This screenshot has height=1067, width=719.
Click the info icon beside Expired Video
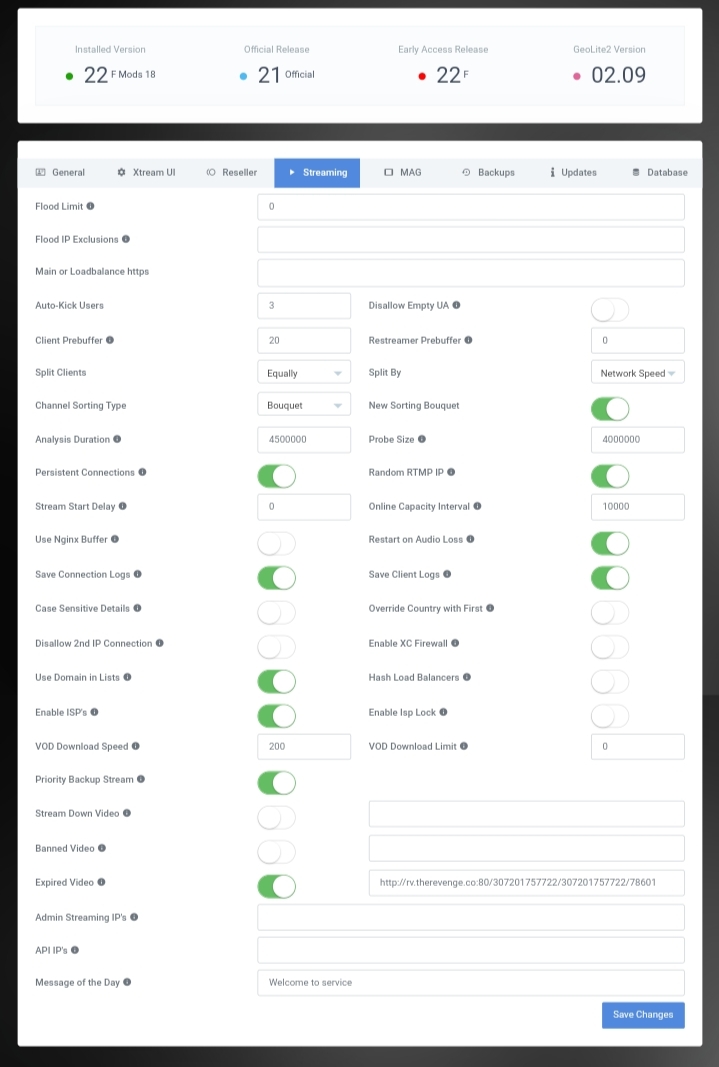click(101, 883)
